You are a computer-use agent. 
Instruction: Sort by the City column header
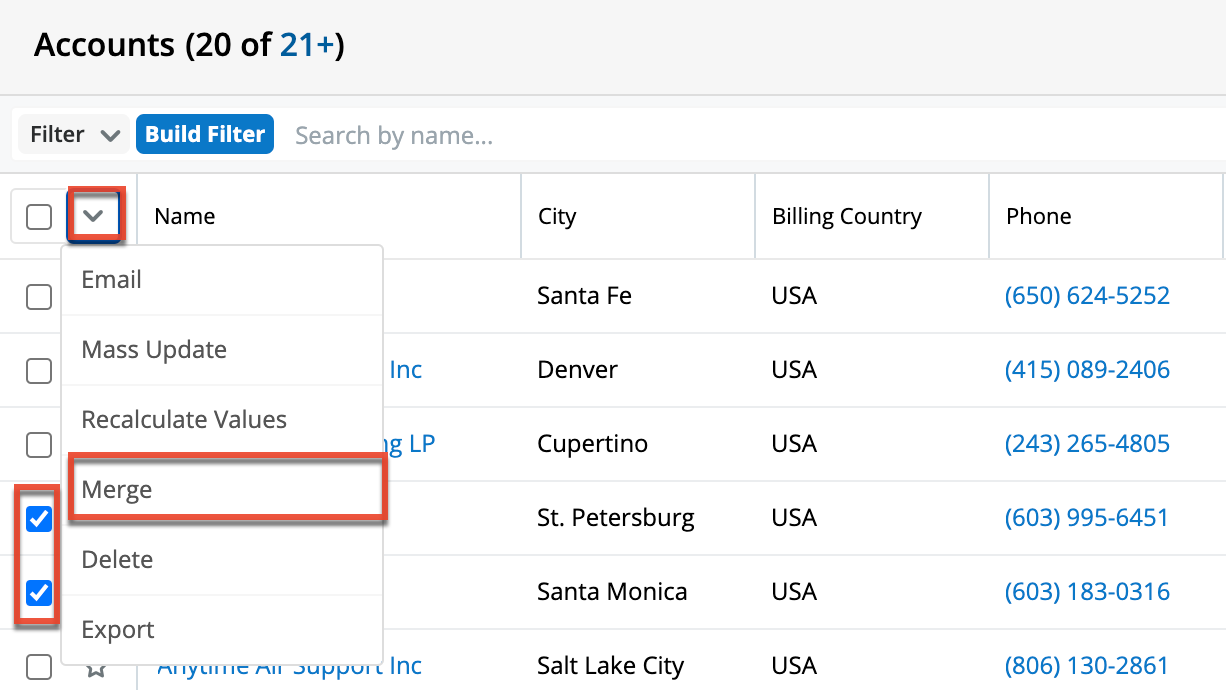(557, 216)
